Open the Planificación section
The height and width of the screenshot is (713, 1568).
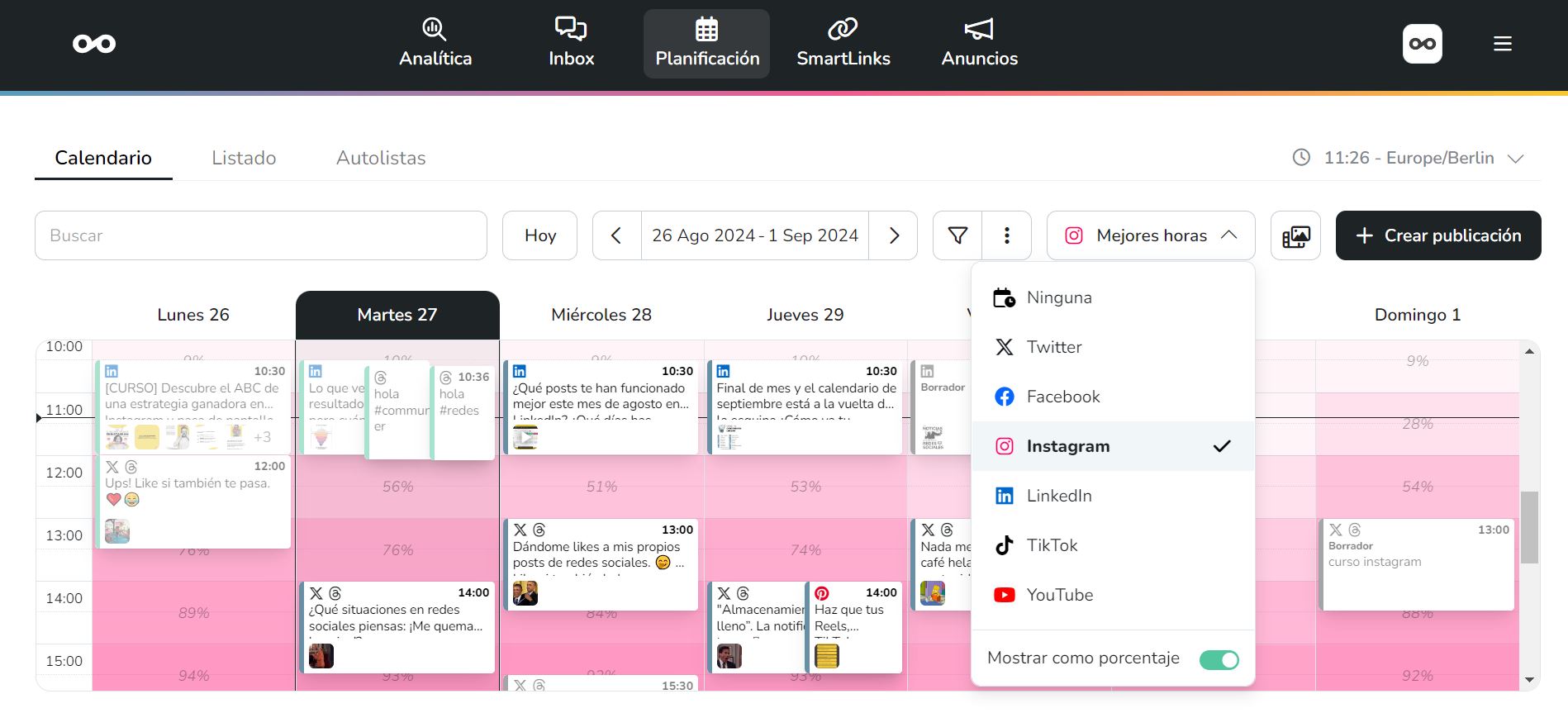[707, 44]
